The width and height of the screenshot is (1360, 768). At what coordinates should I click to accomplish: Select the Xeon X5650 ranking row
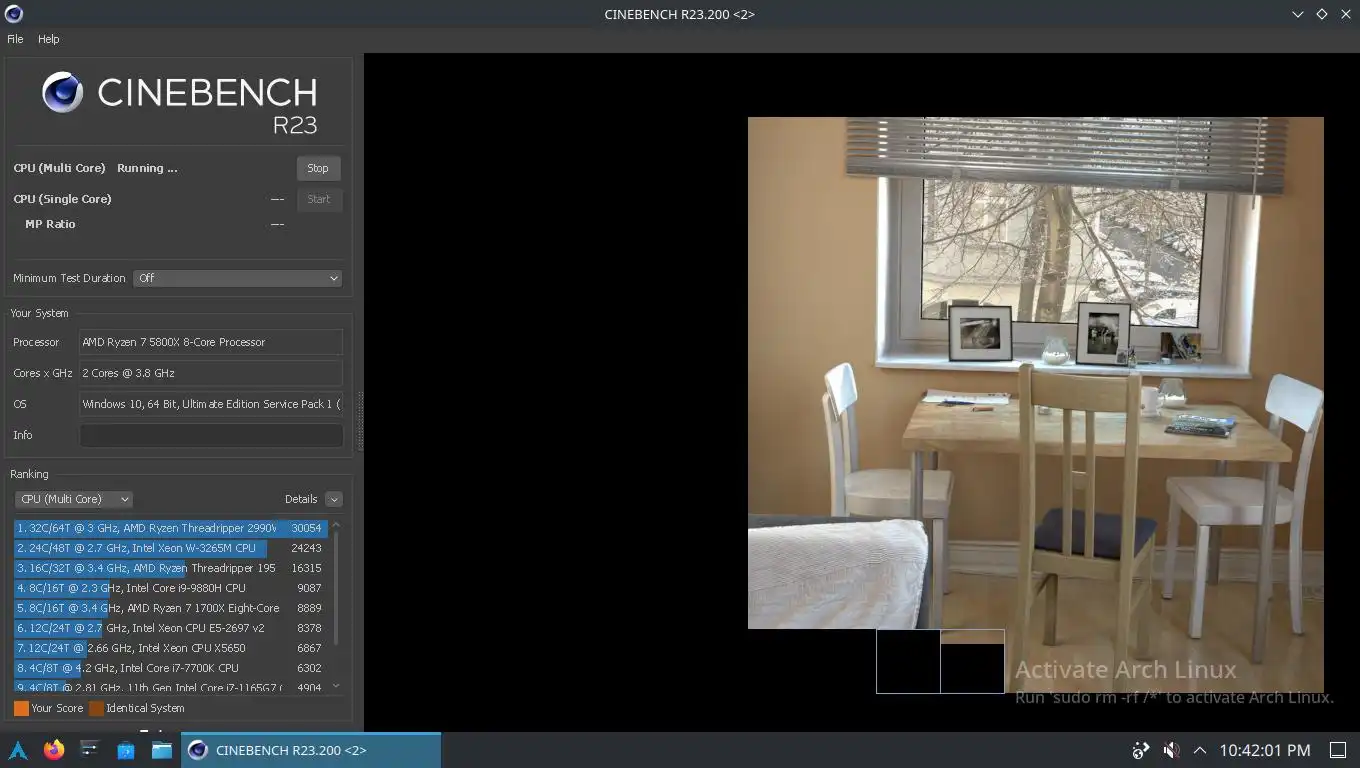tap(170, 648)
